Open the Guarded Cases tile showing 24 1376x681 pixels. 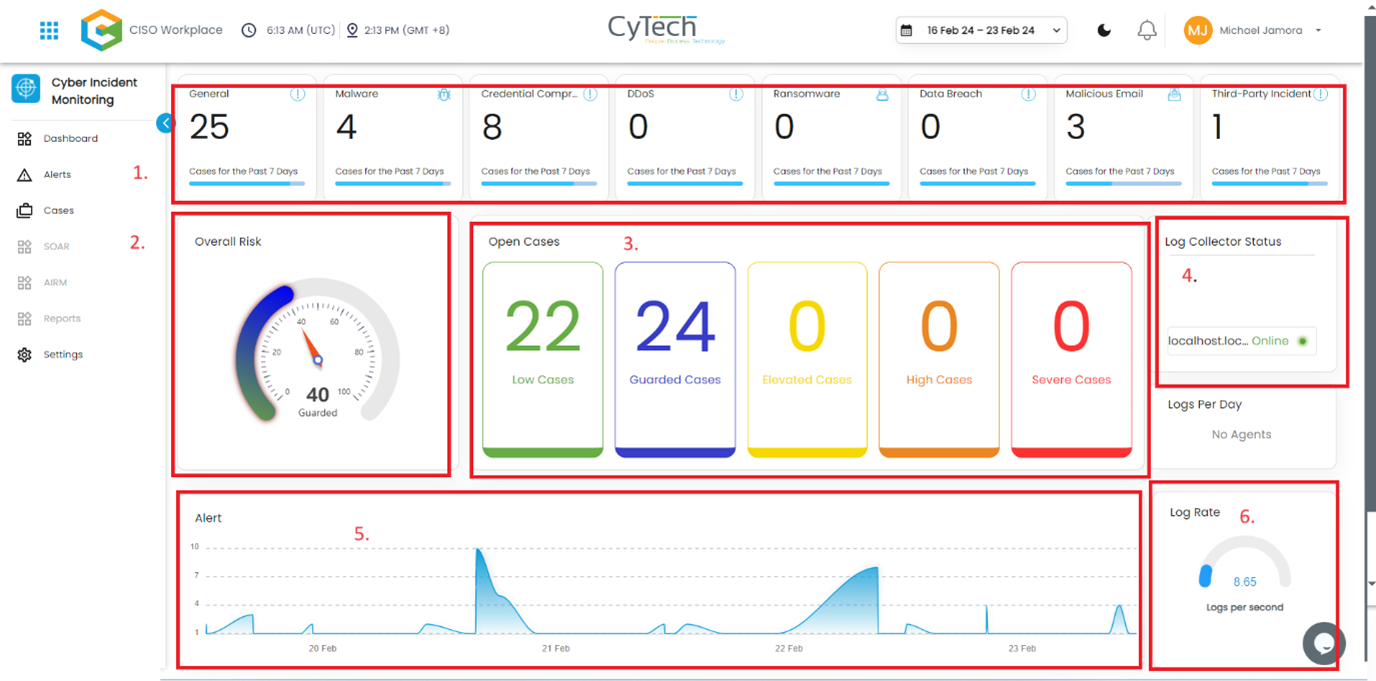pyautogui.click(x=675, y=360)
